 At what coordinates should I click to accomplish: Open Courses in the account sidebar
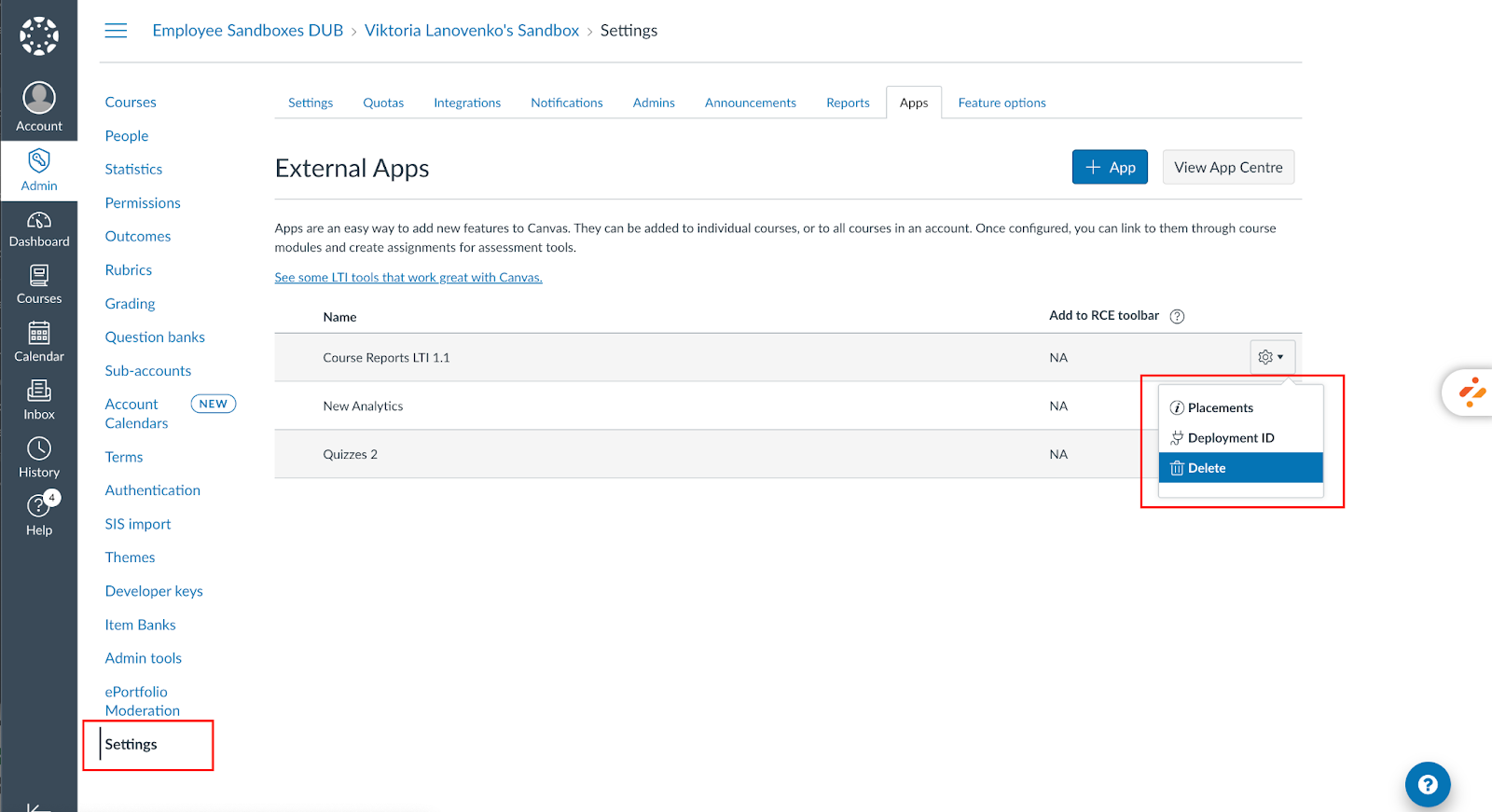131,103
